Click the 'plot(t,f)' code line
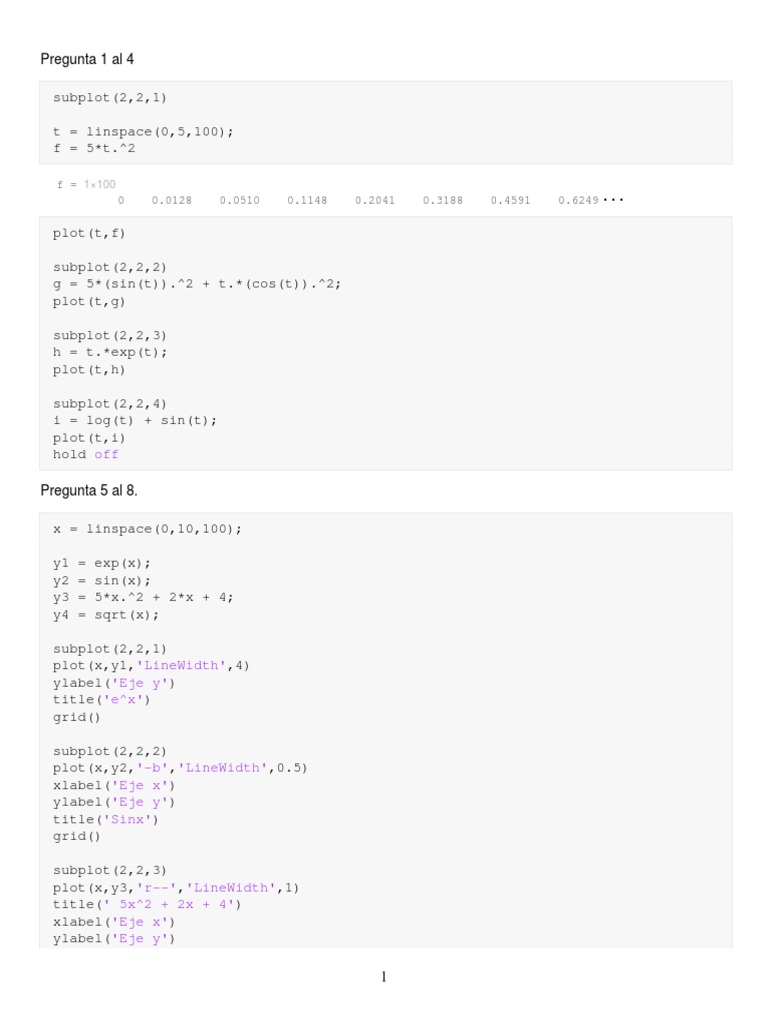This screenshot has height=1024, width=768. click(89, 233)
